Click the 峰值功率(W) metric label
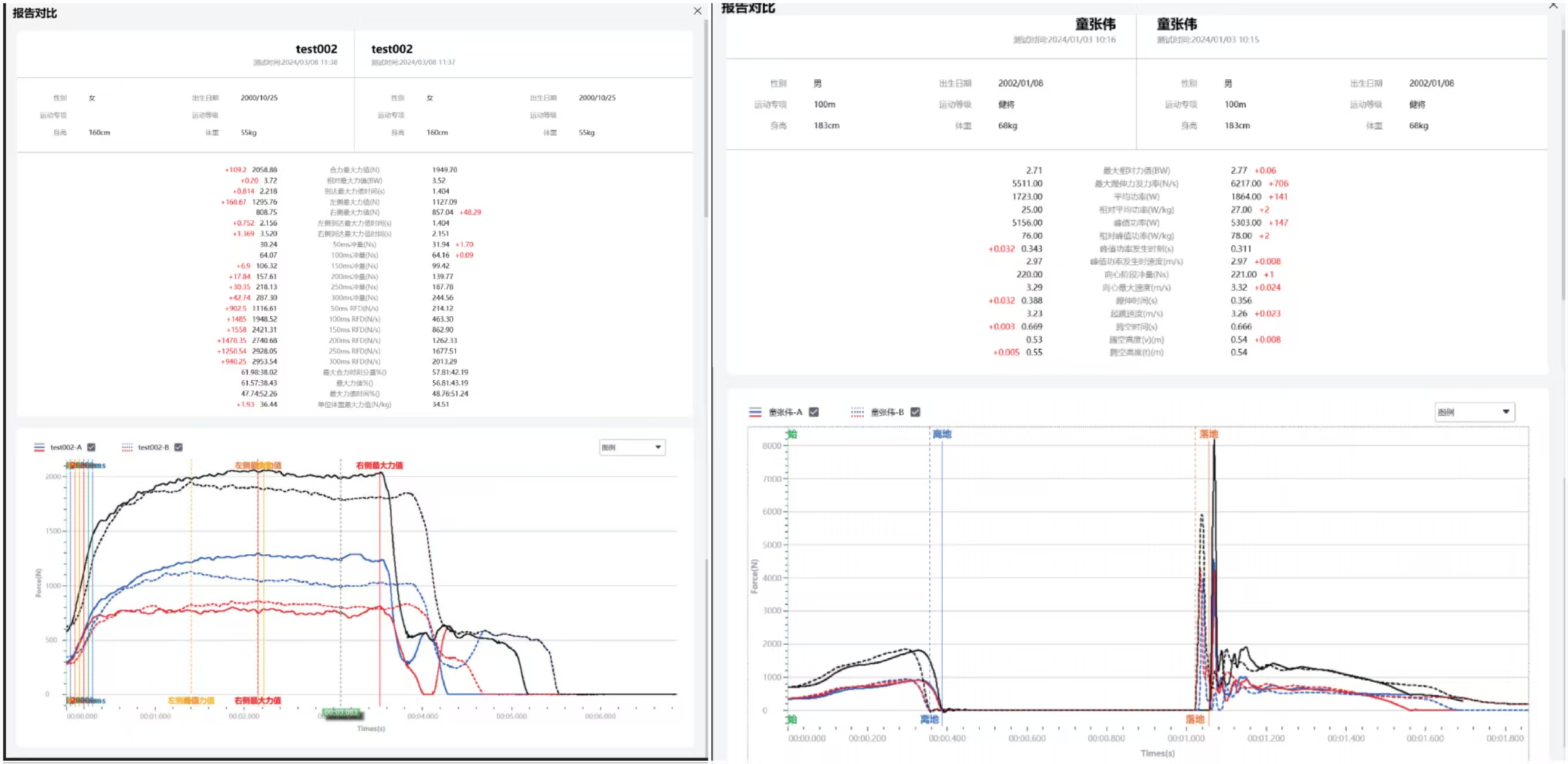Viewport: 1568px width, 764px height. pos(1136,223)
